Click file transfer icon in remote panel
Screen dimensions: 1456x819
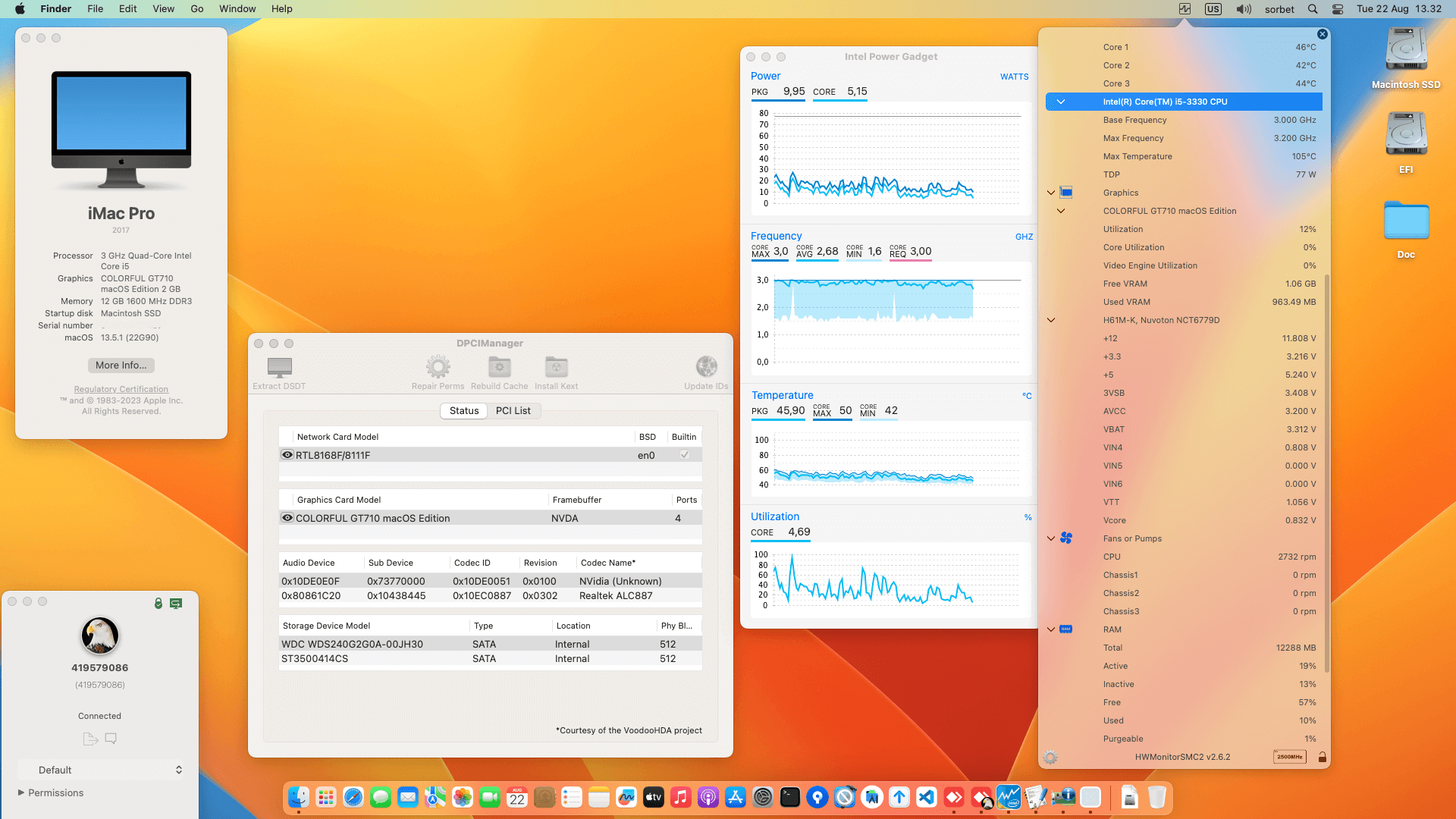(90, 739)
